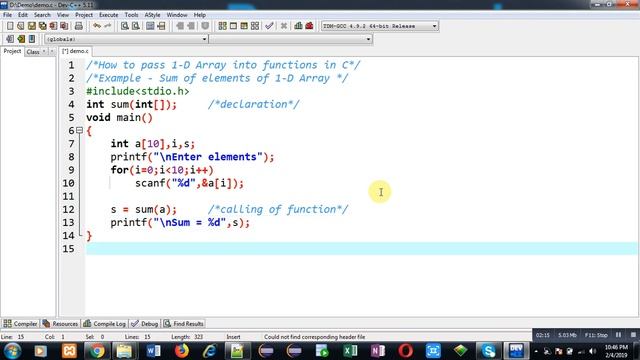Click the Goto Function toolbar icon

click(150, 26)
